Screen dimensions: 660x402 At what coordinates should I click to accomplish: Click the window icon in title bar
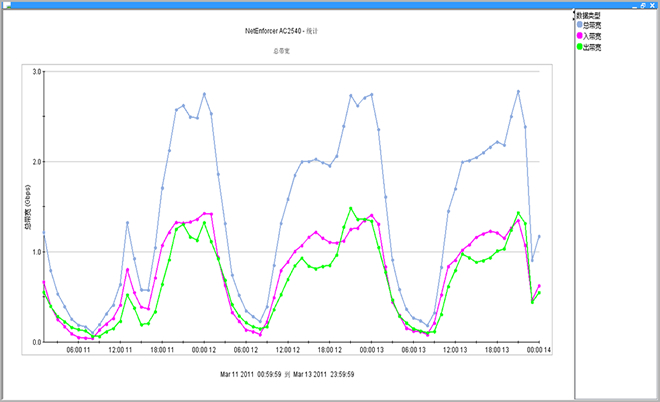point(7,5)
